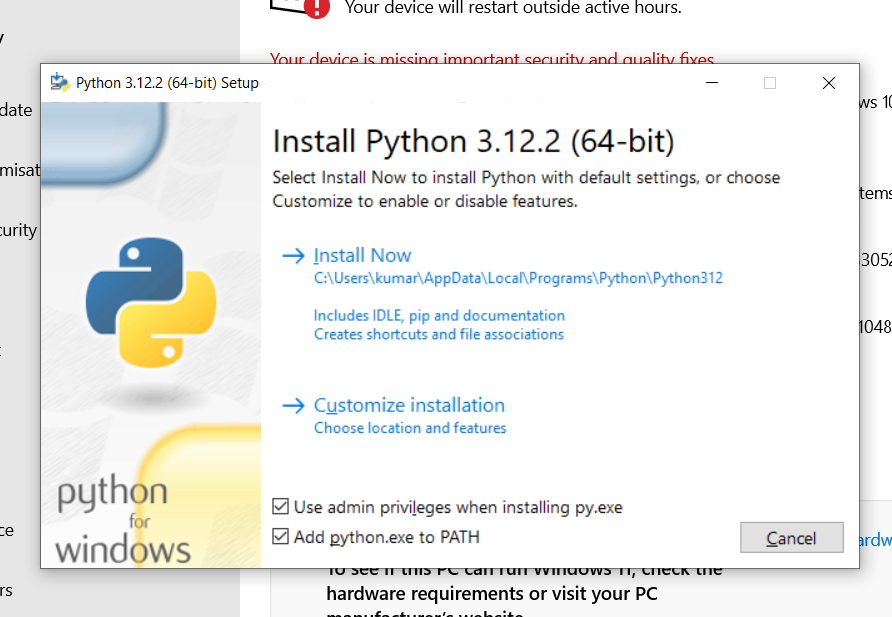Click the greyed-out maximize button of Python Setup
This screenshot has height=617, width=892.
coord(770,83)
